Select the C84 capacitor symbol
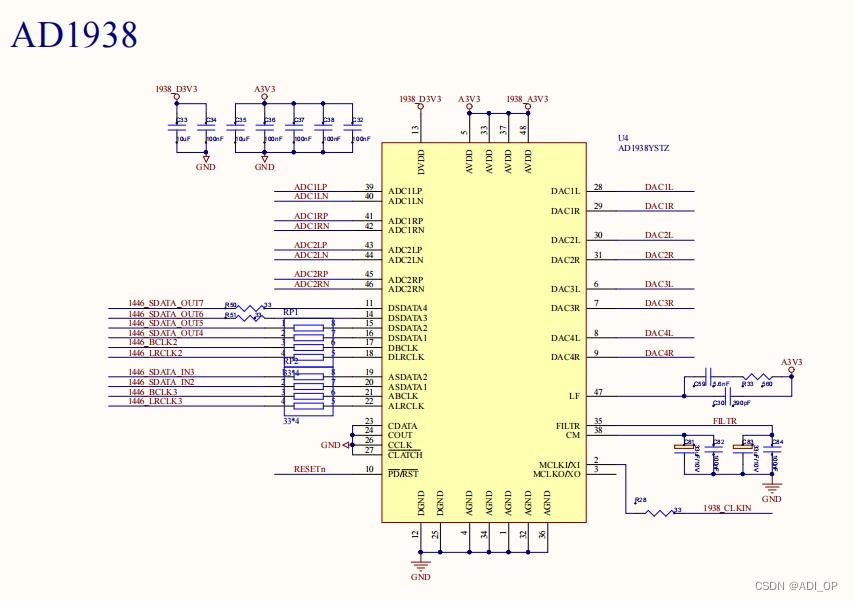853x601 pixels. pos(772,448)
